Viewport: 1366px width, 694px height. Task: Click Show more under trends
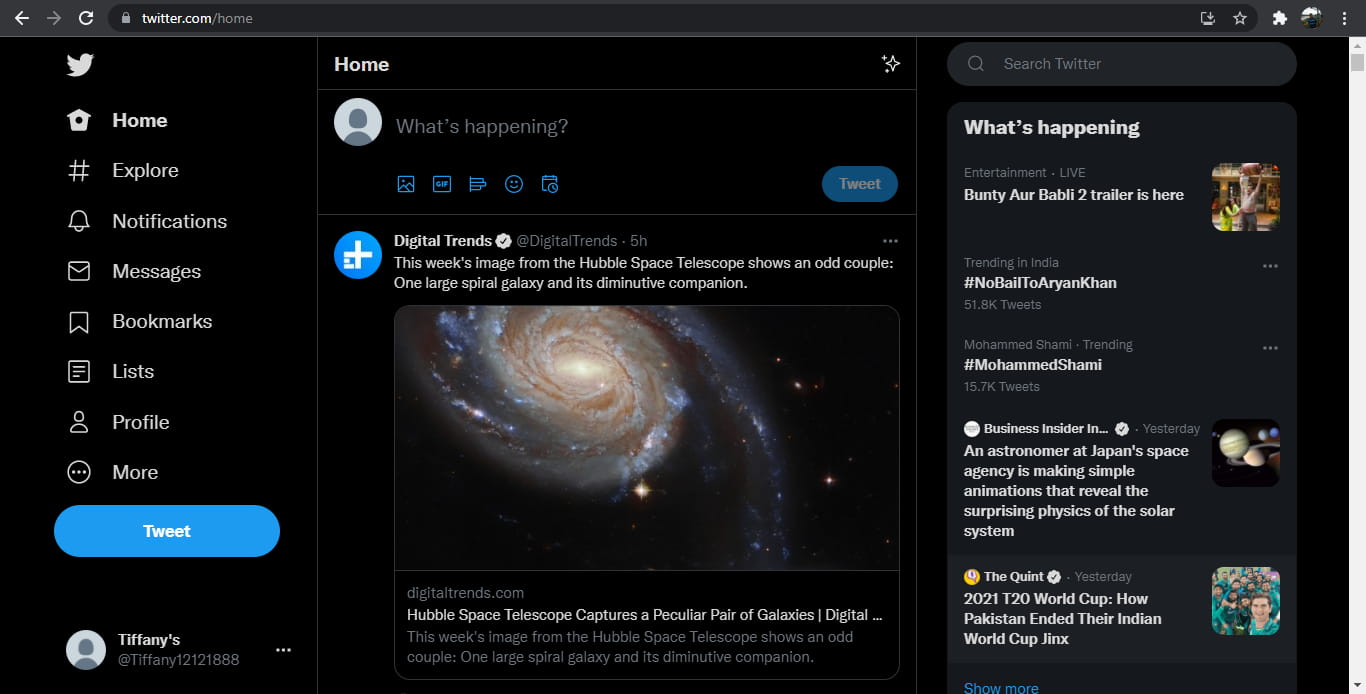point(1001,688)
